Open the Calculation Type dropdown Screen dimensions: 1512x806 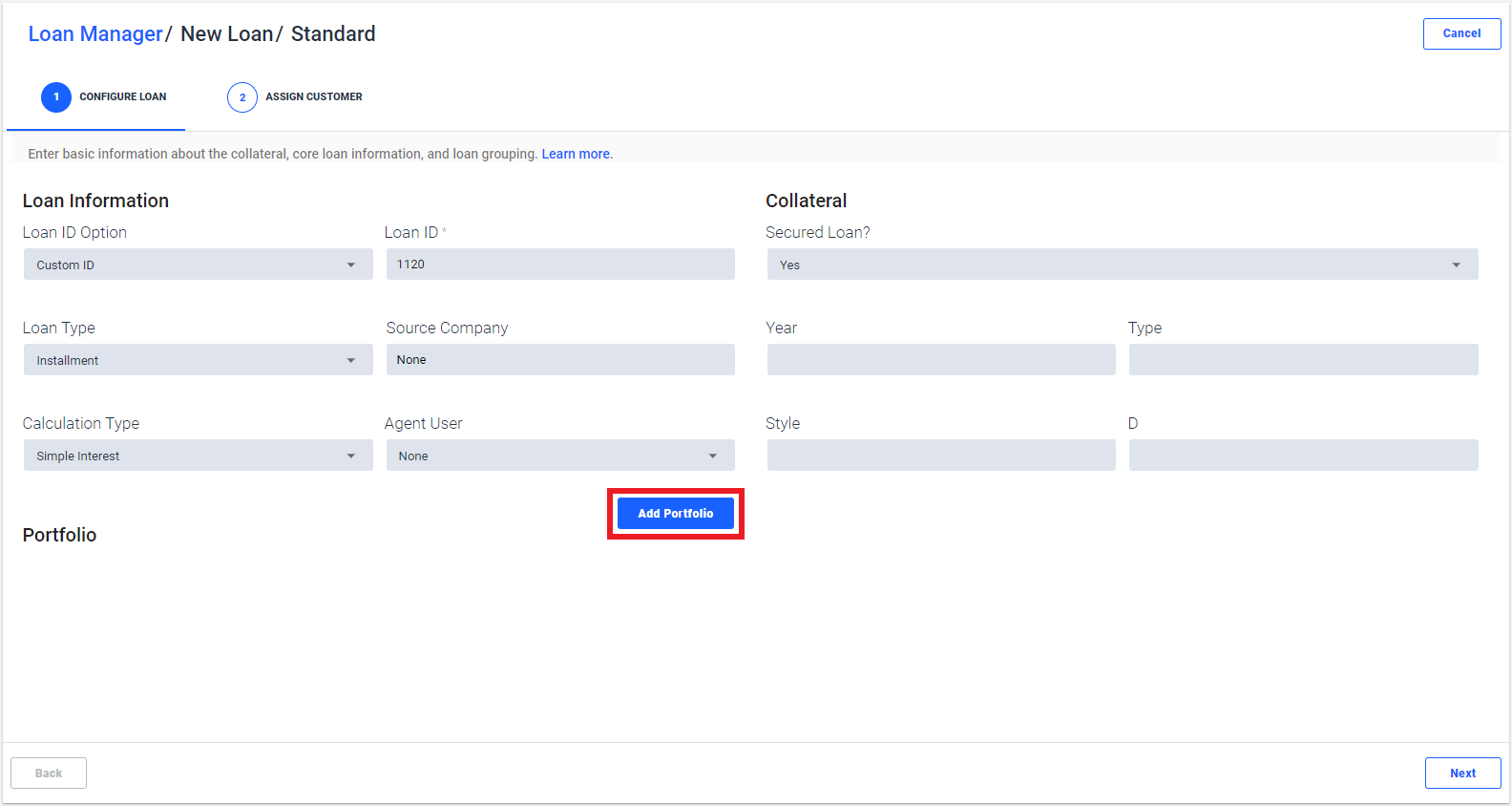click(x=198, y=456)
